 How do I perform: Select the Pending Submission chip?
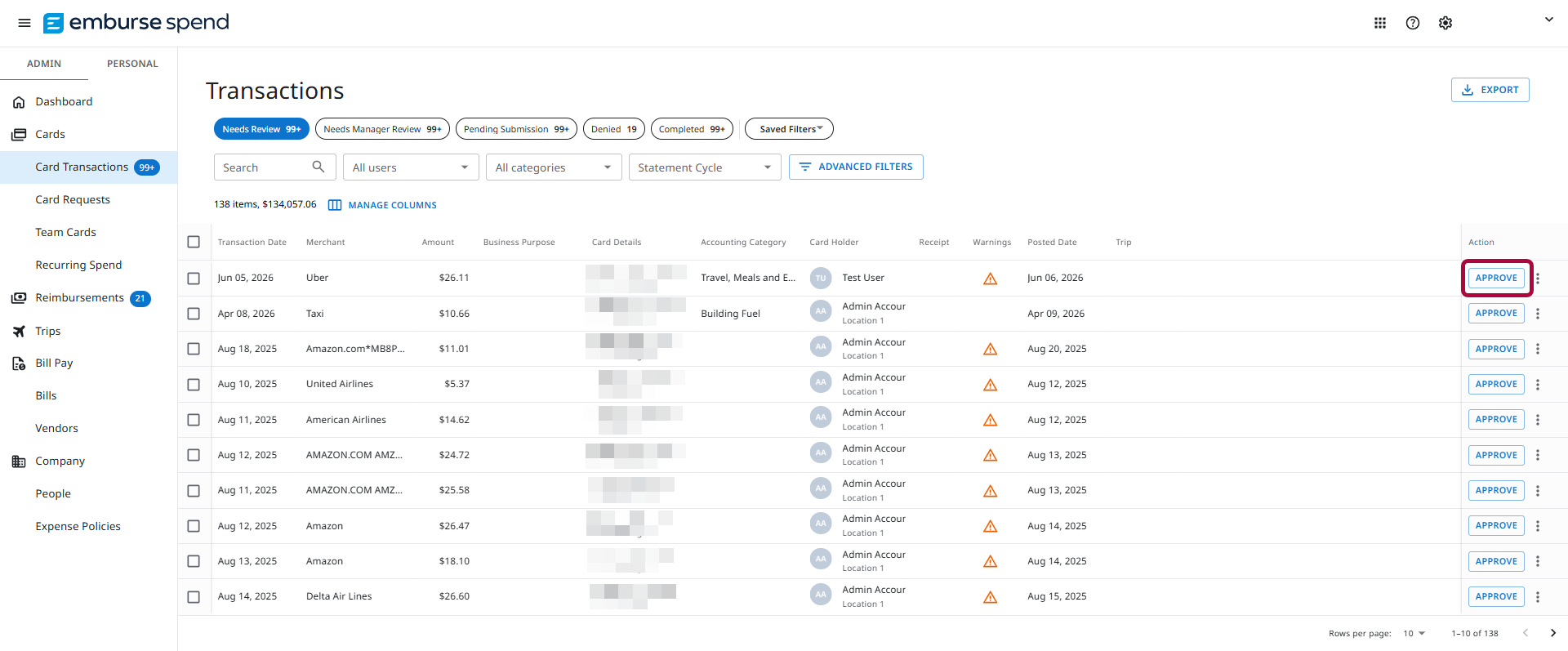click(x=516, y=129)
